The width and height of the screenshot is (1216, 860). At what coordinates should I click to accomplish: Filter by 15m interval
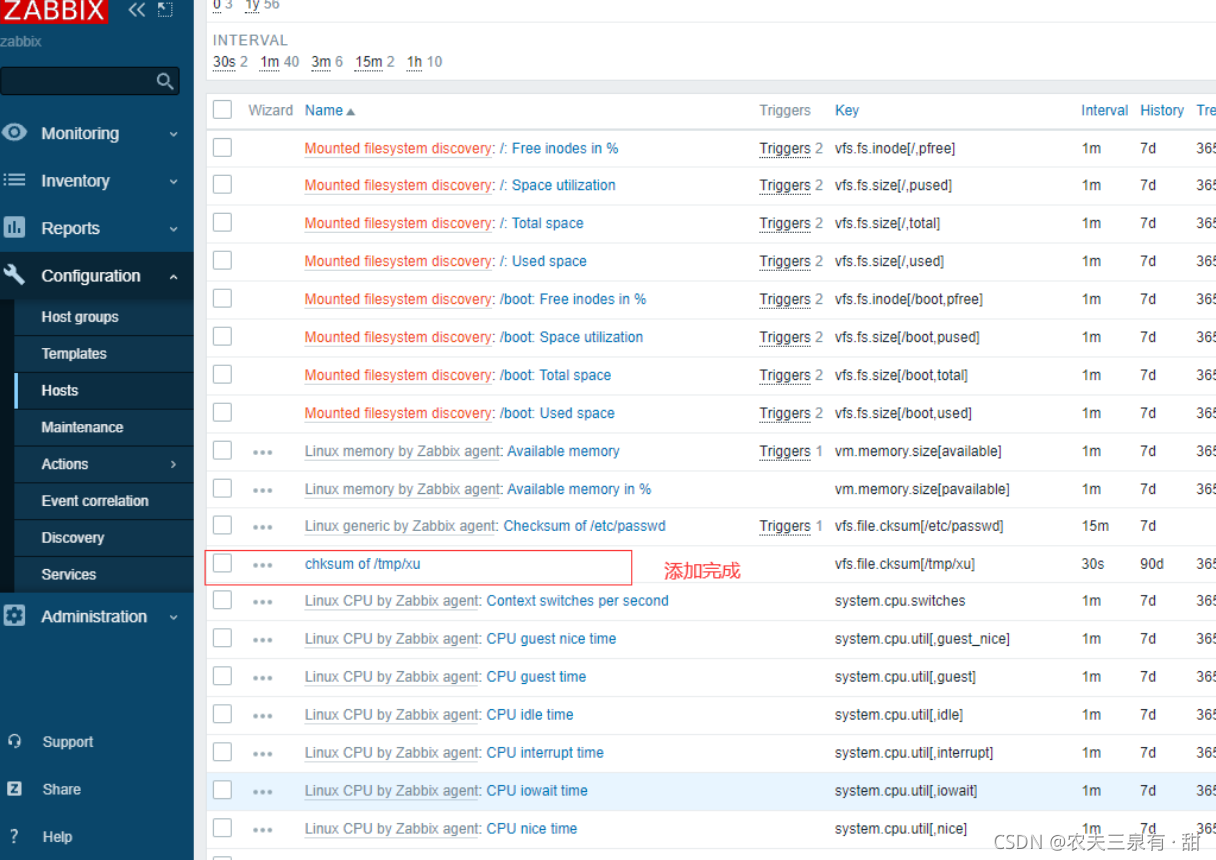point(369,61)
